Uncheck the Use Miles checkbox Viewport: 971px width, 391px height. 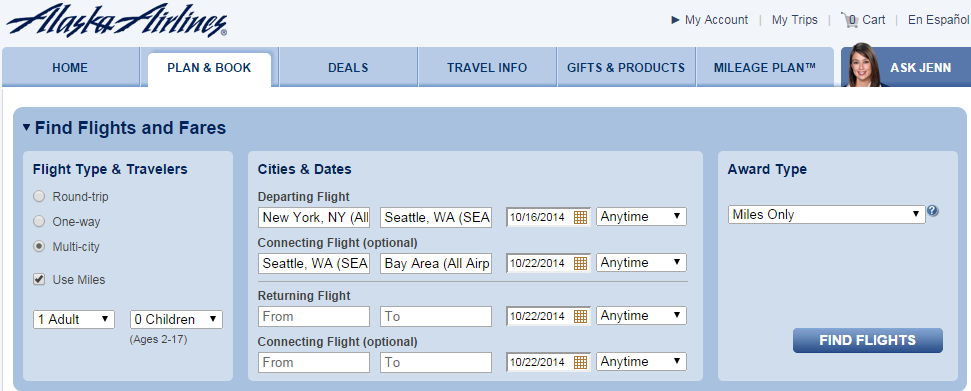tap(39, 279)
